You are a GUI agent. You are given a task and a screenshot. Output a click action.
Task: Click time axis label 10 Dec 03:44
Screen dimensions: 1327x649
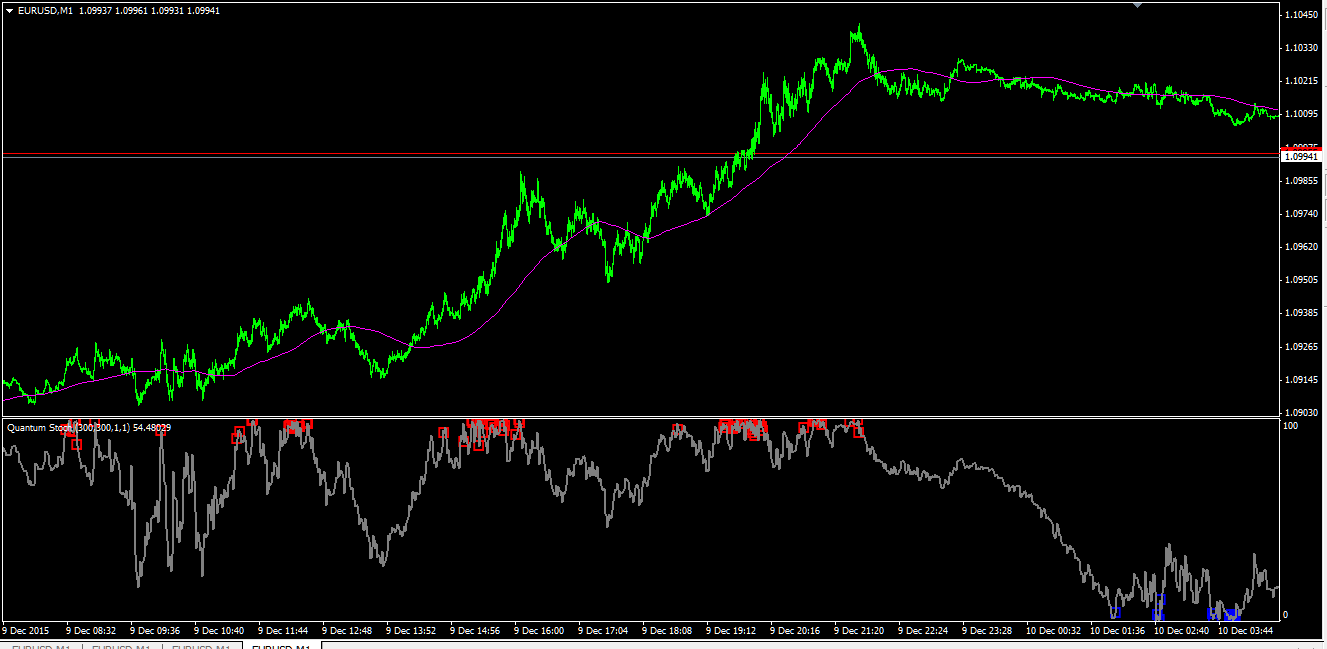[x=1245, y=631]
